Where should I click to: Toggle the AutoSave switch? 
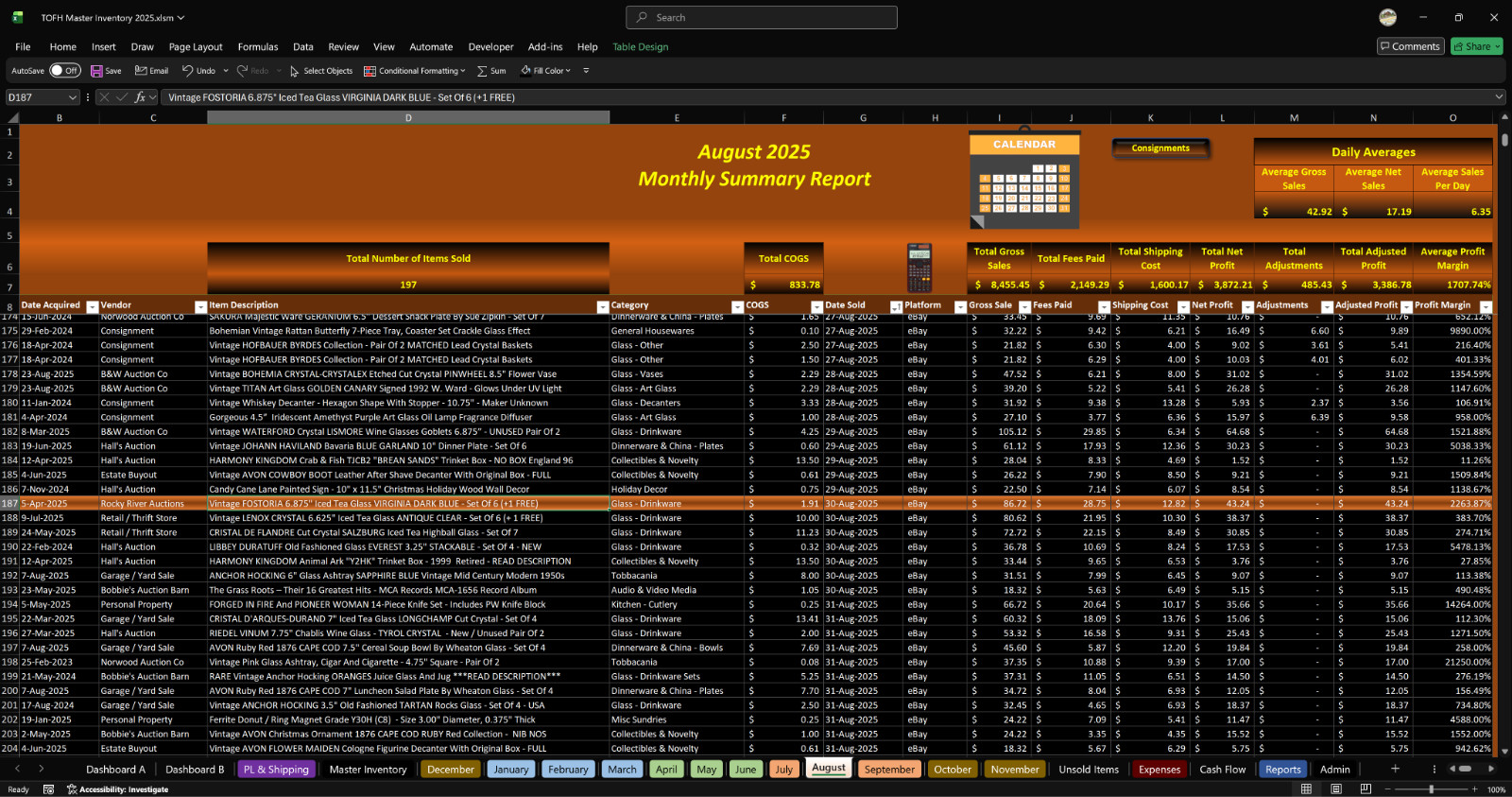click(x=64, y=71)
